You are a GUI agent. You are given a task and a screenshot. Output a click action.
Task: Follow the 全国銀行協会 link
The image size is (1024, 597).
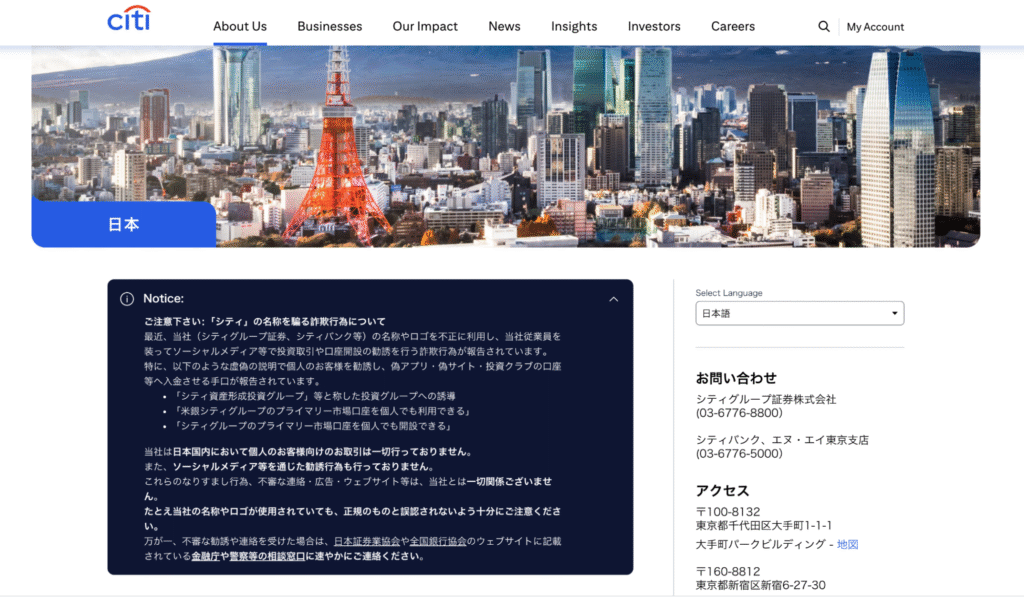point(438,541)
